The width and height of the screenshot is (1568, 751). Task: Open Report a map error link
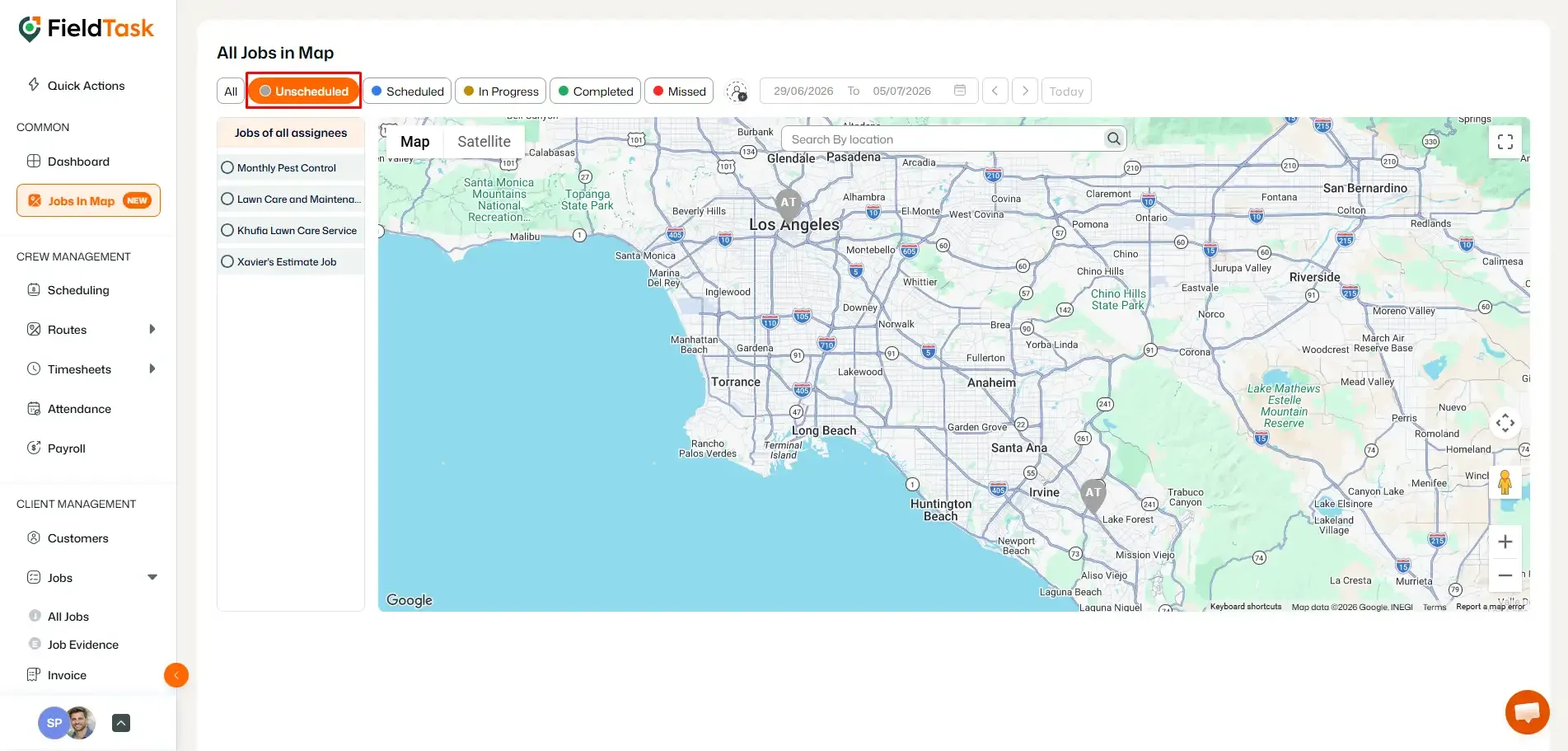(x=1491, y=607)
